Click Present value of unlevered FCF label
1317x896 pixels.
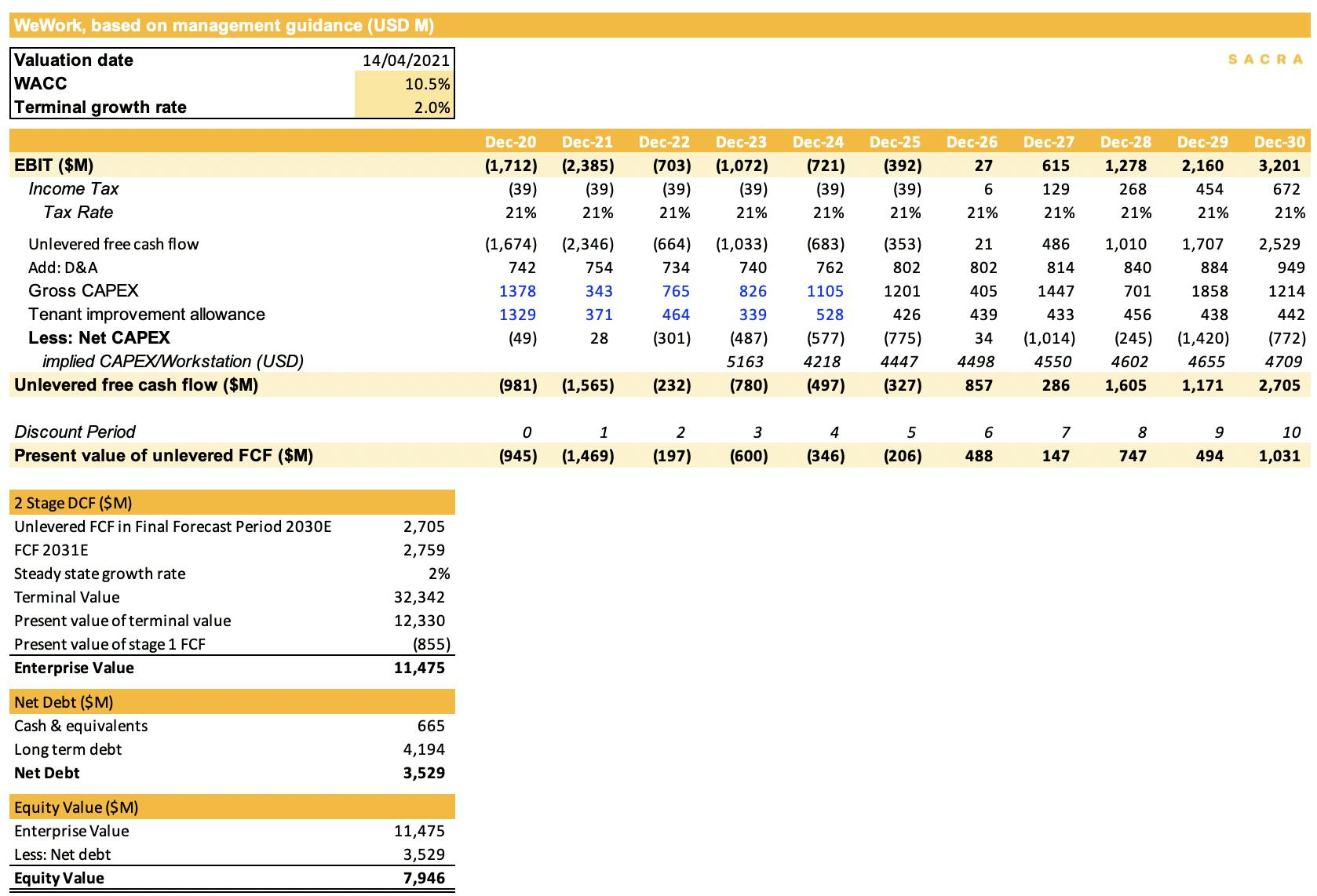163,456
